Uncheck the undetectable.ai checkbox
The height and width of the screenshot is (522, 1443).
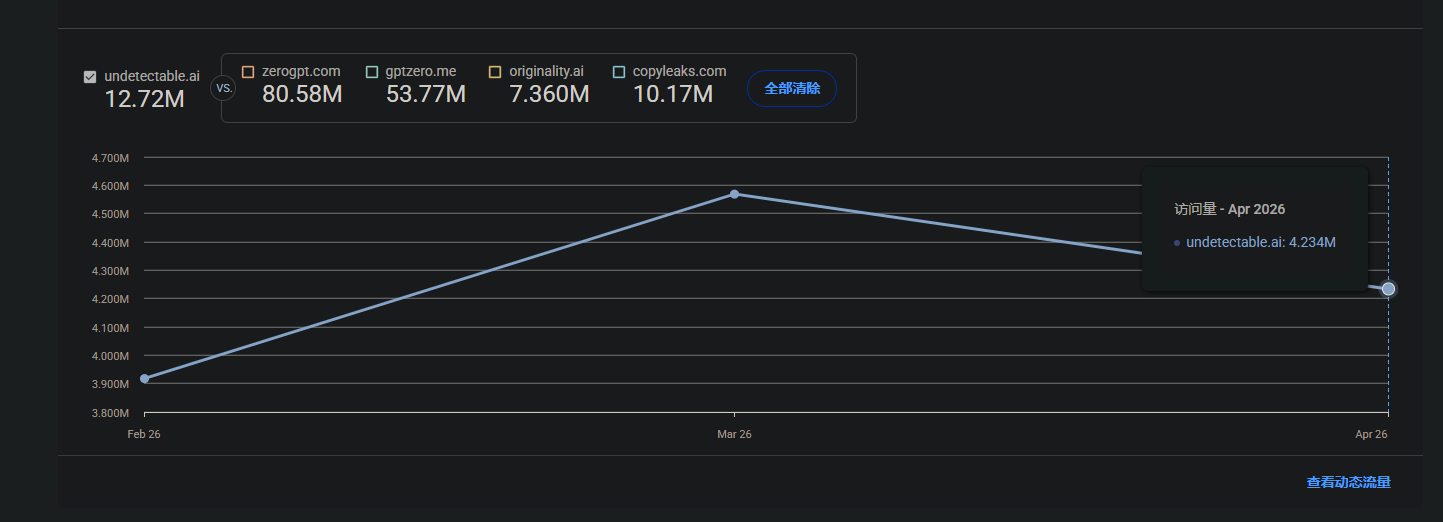[90, 77]
